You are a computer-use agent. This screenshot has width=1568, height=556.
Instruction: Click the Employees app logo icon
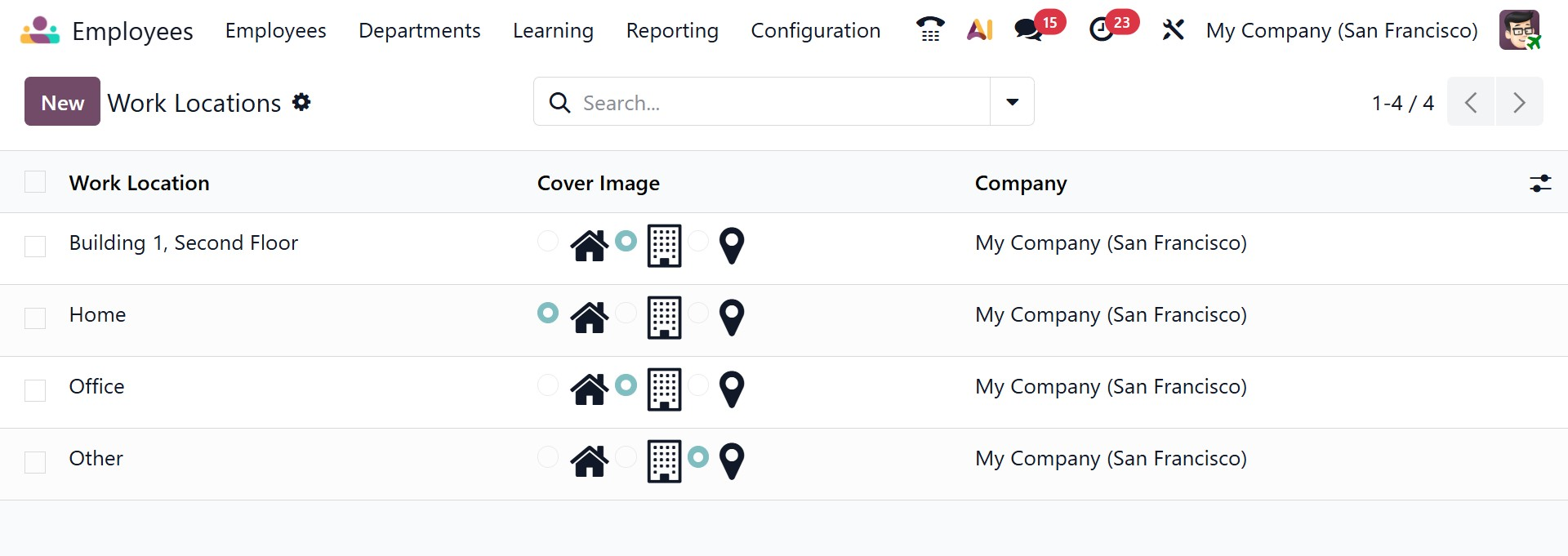point(39,30)
